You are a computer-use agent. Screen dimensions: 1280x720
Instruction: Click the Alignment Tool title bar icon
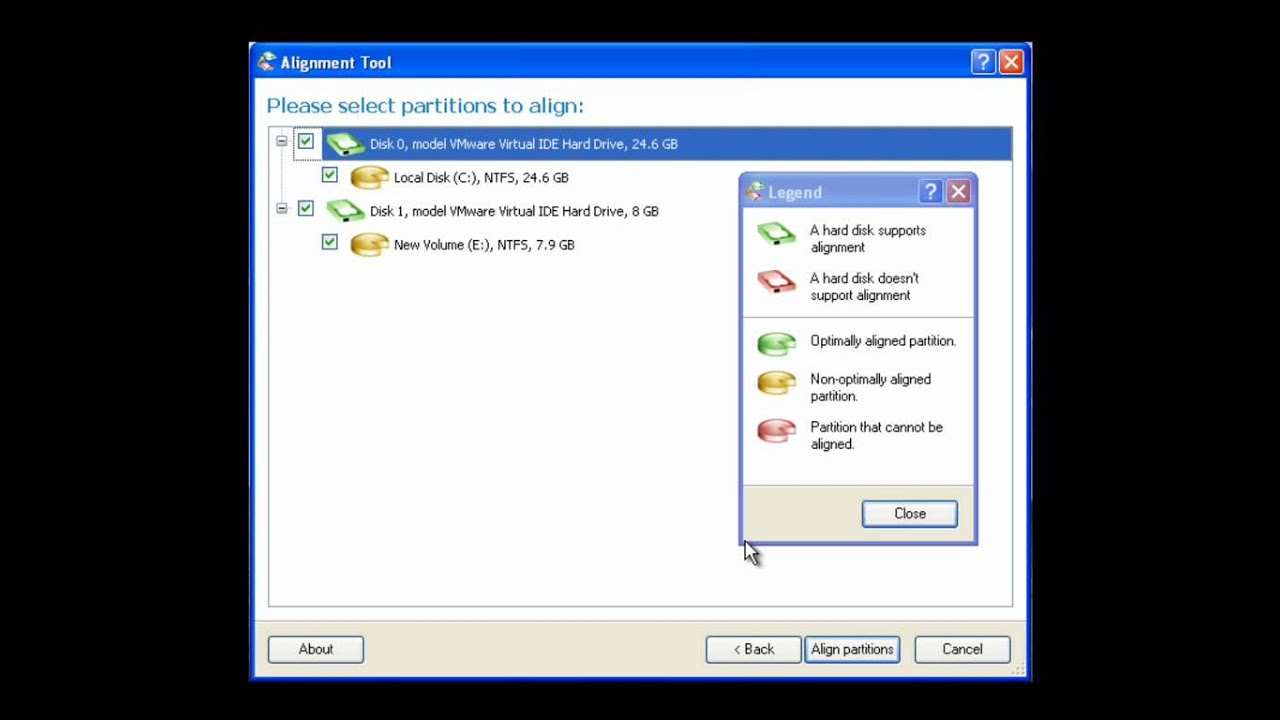(x=266, y=62)
